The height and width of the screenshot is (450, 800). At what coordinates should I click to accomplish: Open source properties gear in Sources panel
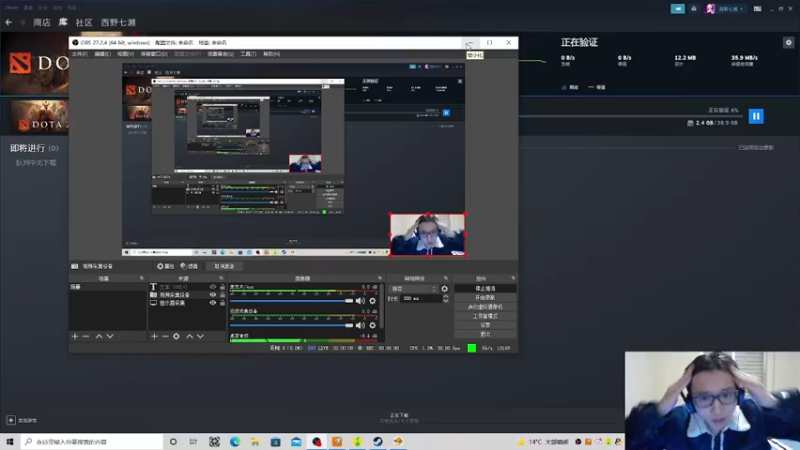coord(176,336)
